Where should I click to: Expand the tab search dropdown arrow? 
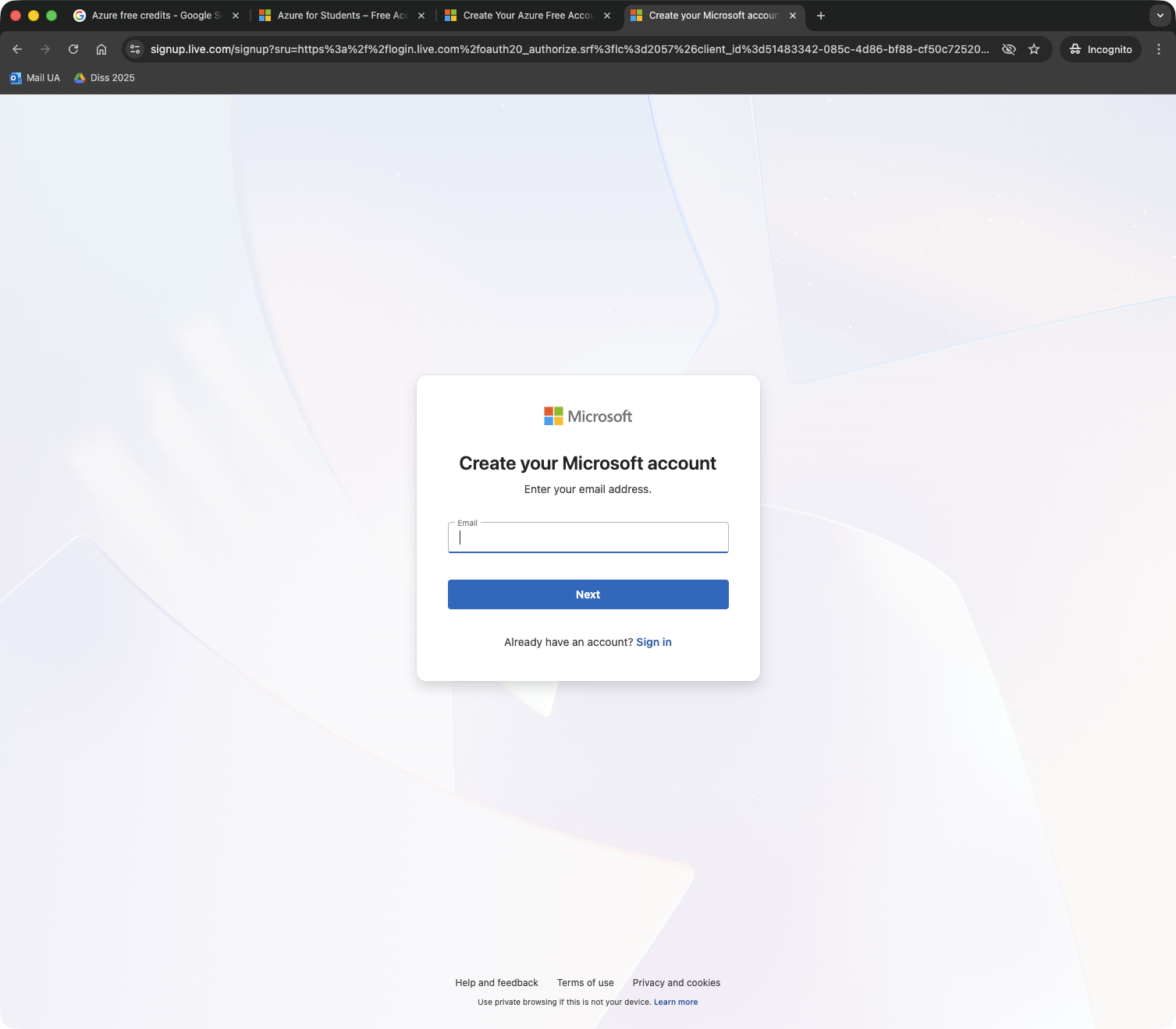tap(1160, 16)
